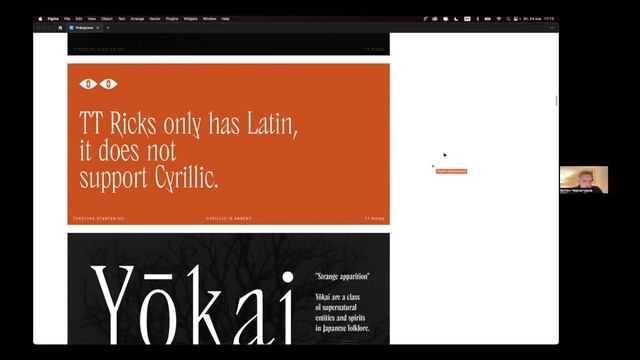The height and width of the screenshot is (360, 640).
Task: Click the orange slide's left footer label
Action: click(x=98, y=219)
